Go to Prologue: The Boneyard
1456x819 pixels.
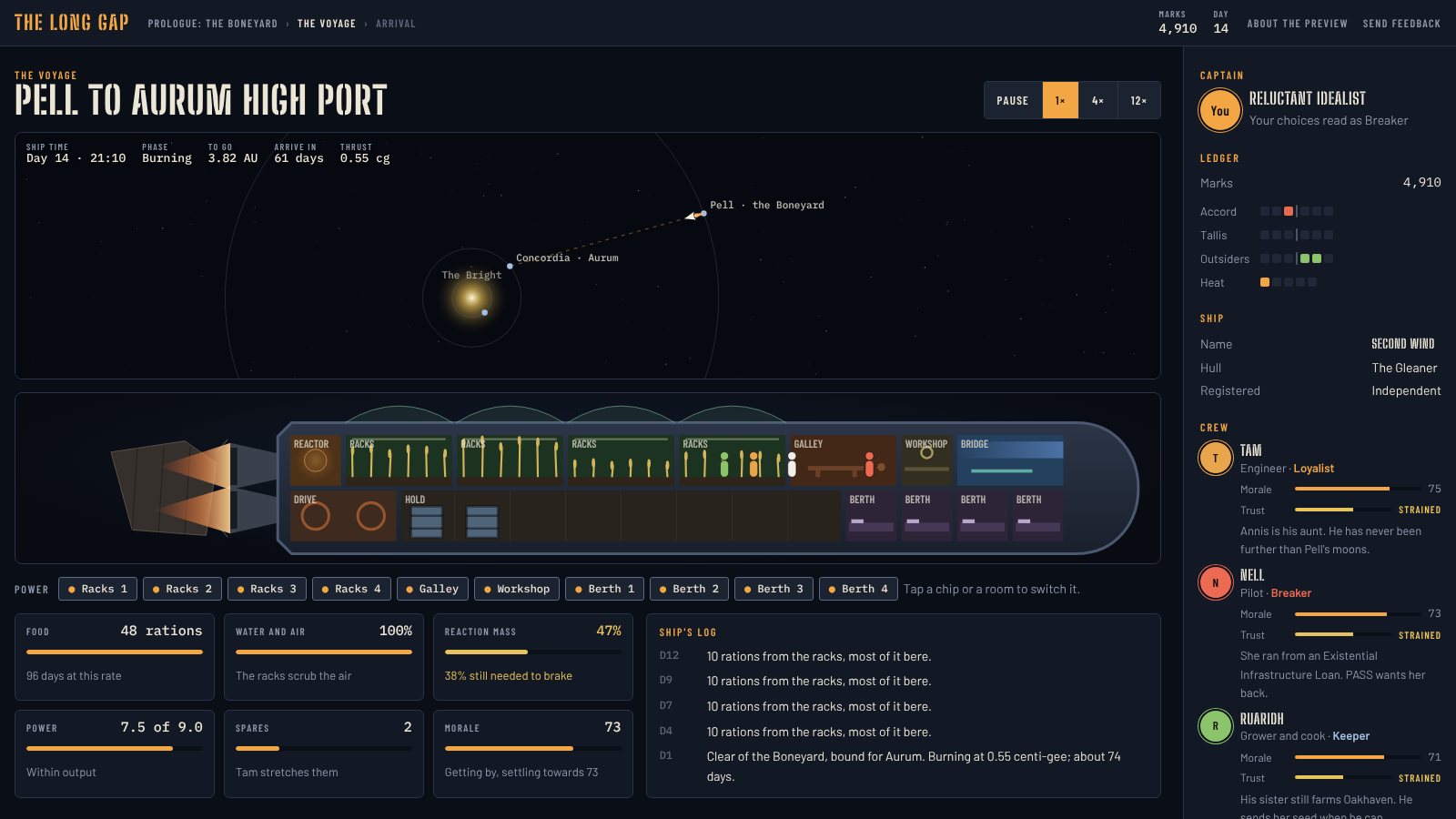tap(213, 24)
